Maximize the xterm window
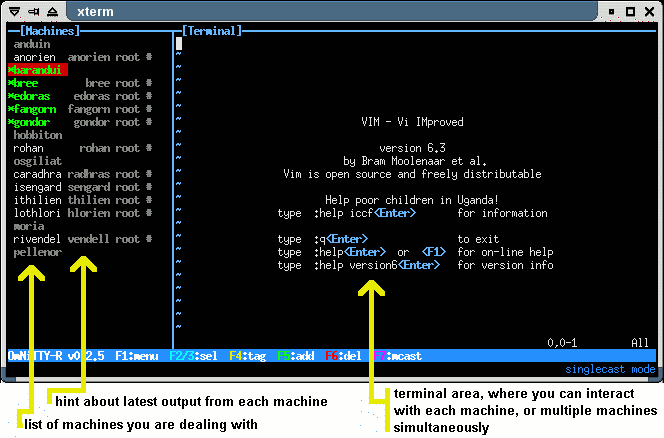This screenshot has height=438, width=664. click(631, 10)
